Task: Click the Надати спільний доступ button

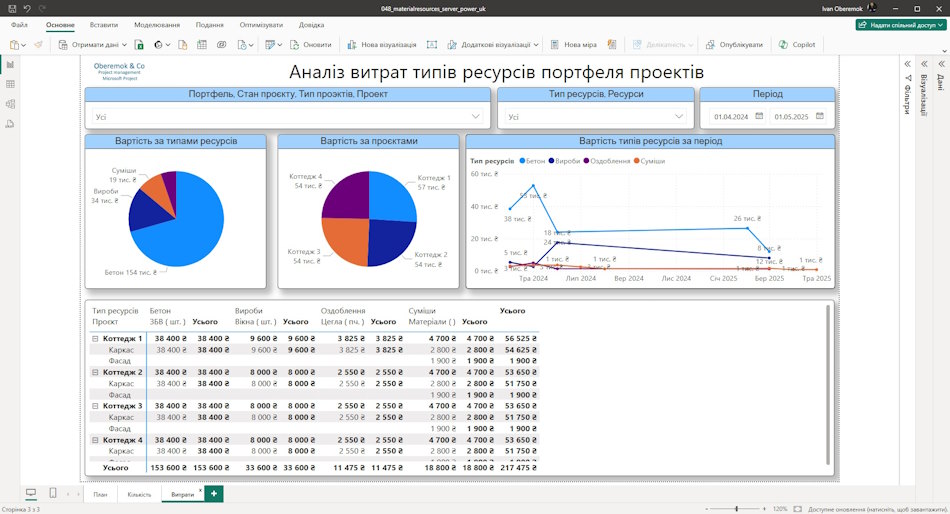Action: tap(901, 25)
